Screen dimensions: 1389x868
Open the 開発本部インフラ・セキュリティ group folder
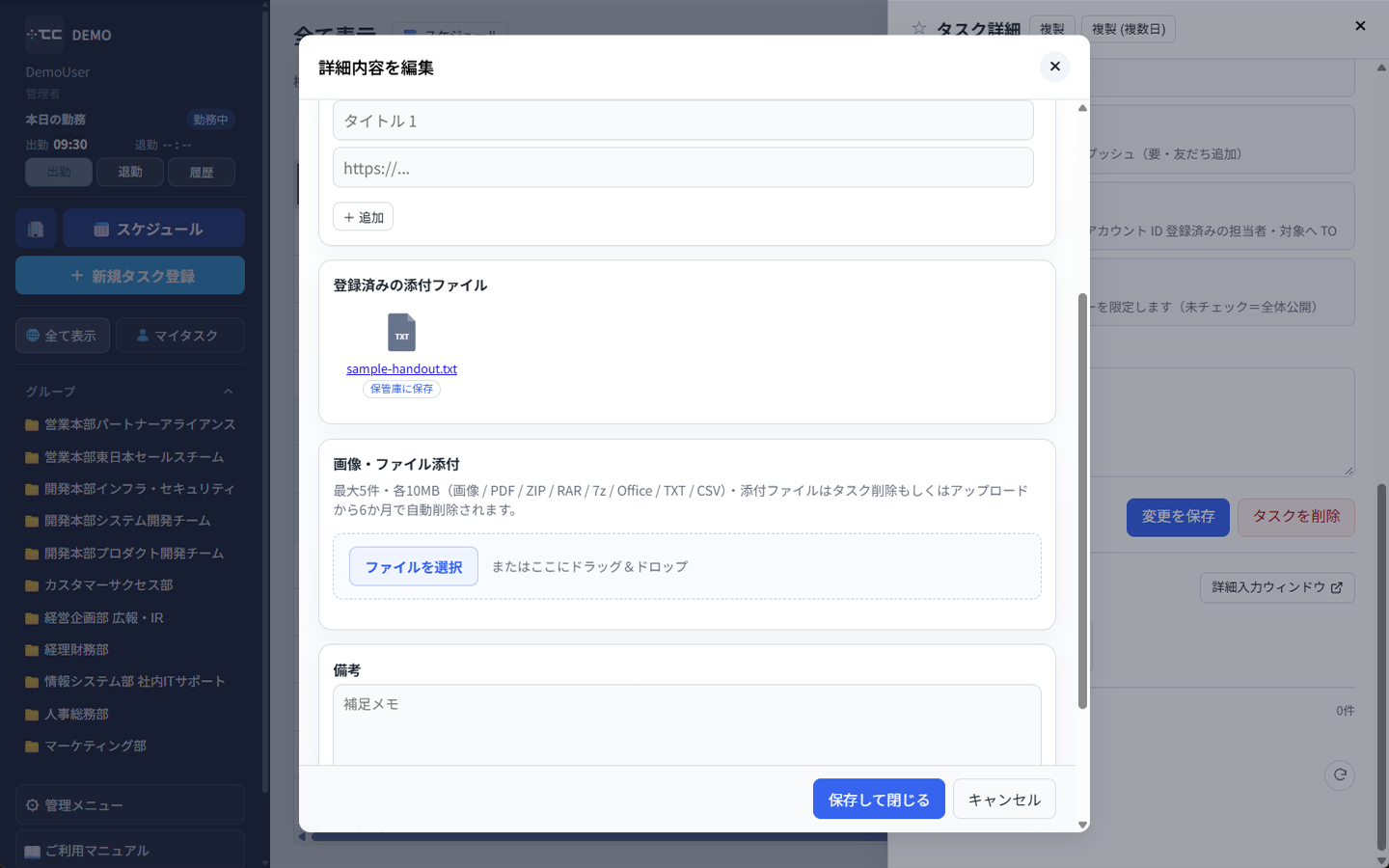tap(130, 489)
